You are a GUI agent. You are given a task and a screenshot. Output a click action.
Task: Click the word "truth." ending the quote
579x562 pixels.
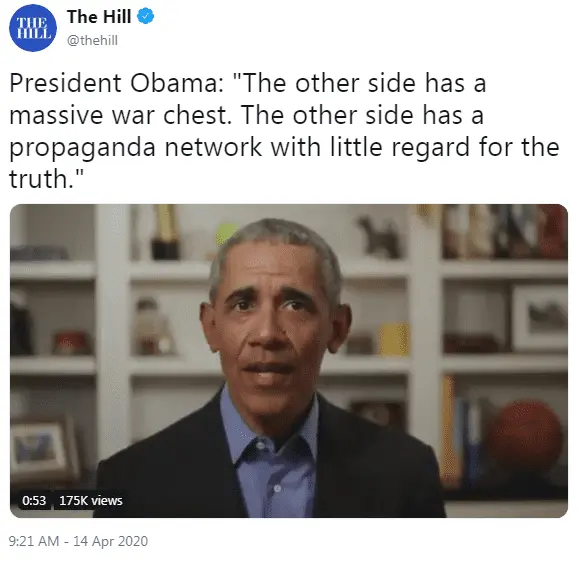[x=46, y=179]
